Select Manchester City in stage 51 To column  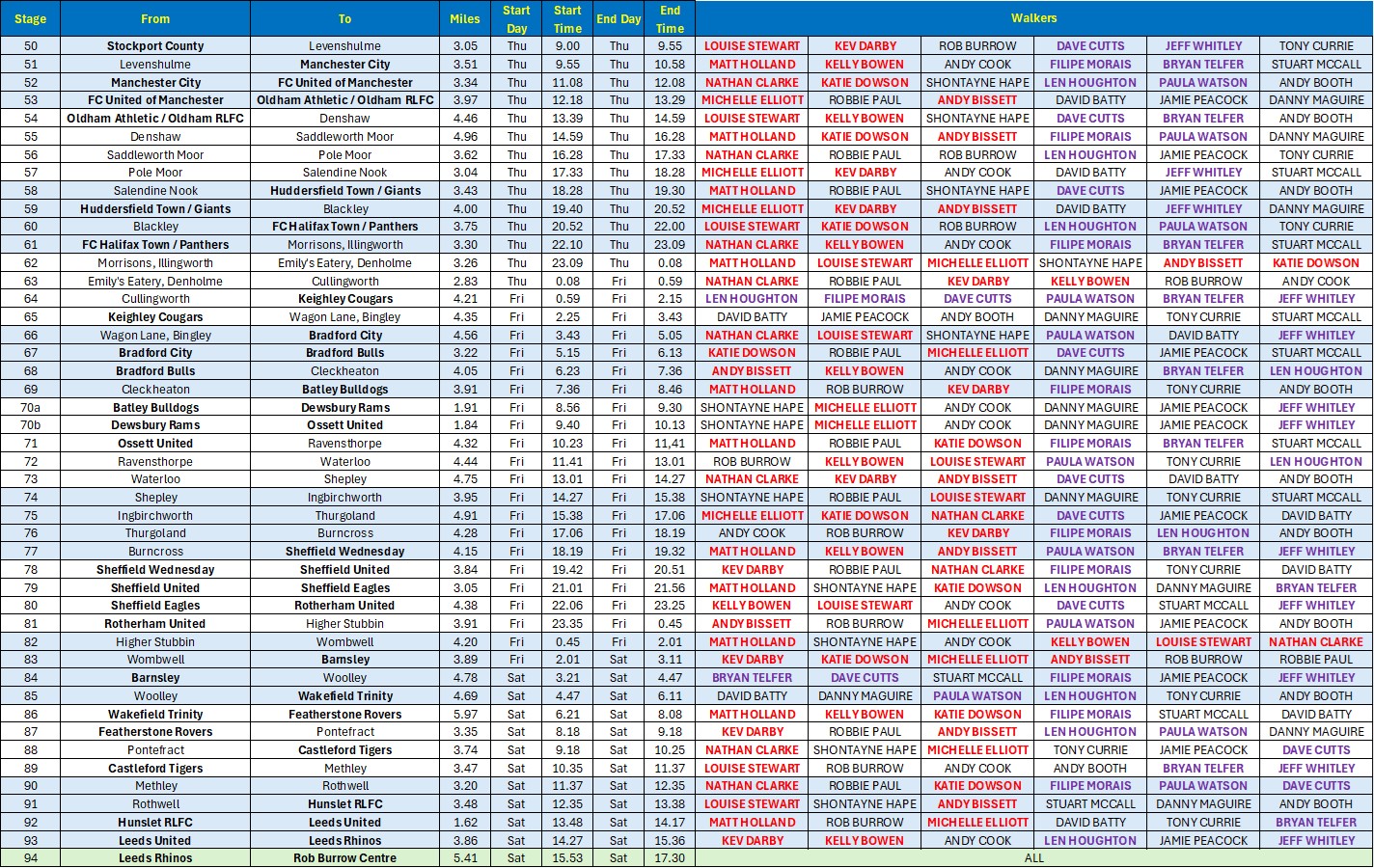345,65
